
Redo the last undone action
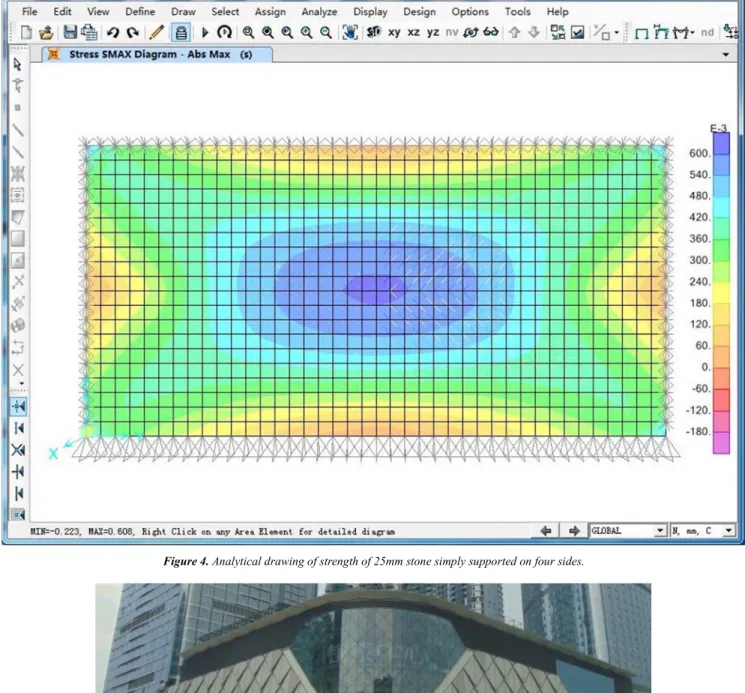point(133,32)
